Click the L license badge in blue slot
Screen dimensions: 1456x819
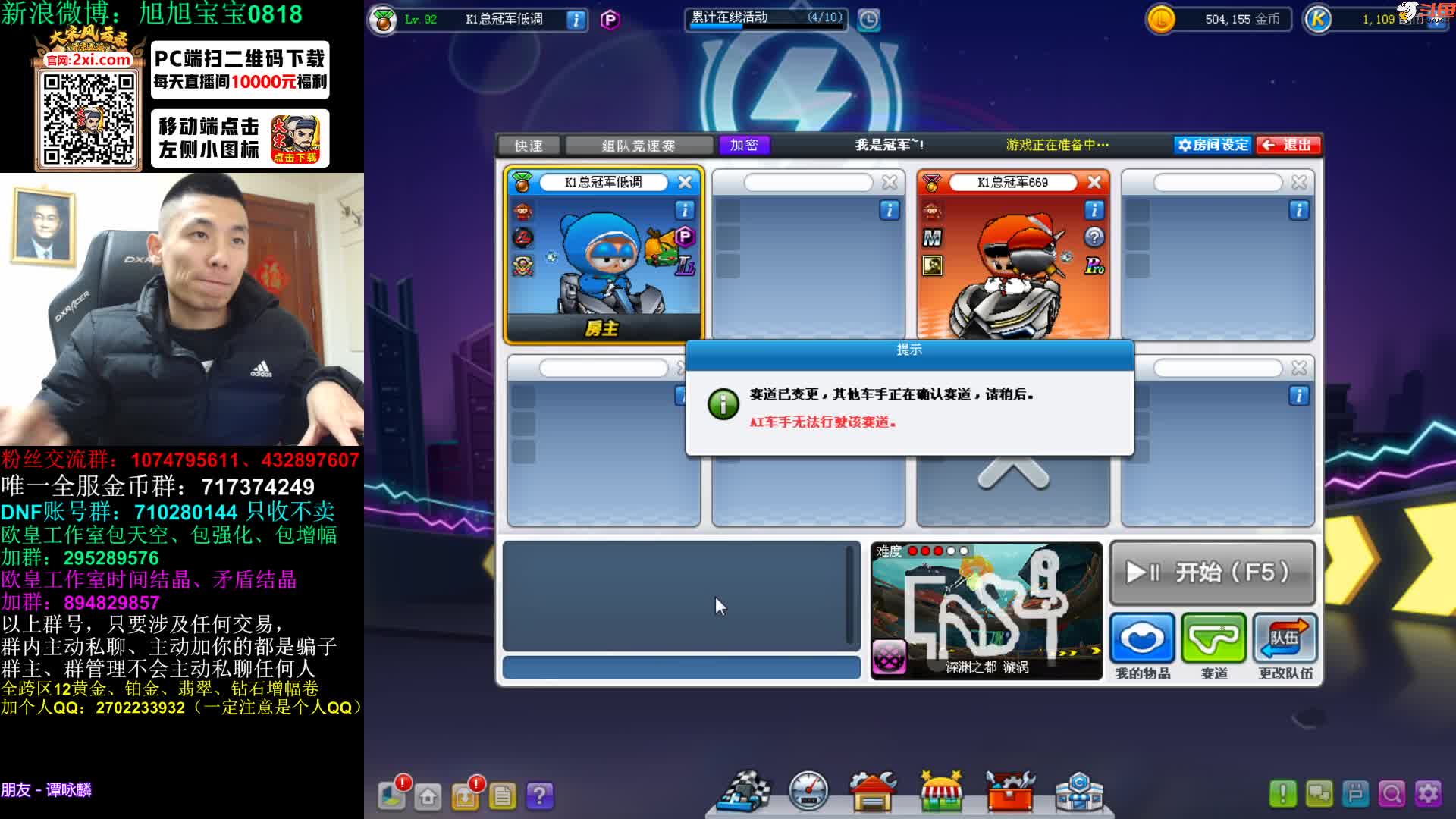[x=685, y=265]
